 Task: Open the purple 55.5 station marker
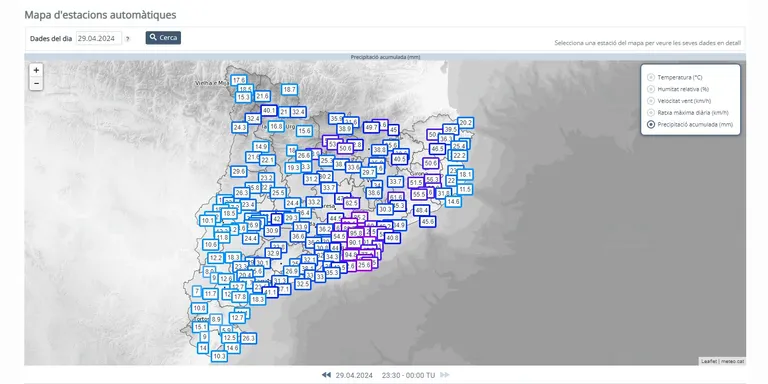(419, 194)
